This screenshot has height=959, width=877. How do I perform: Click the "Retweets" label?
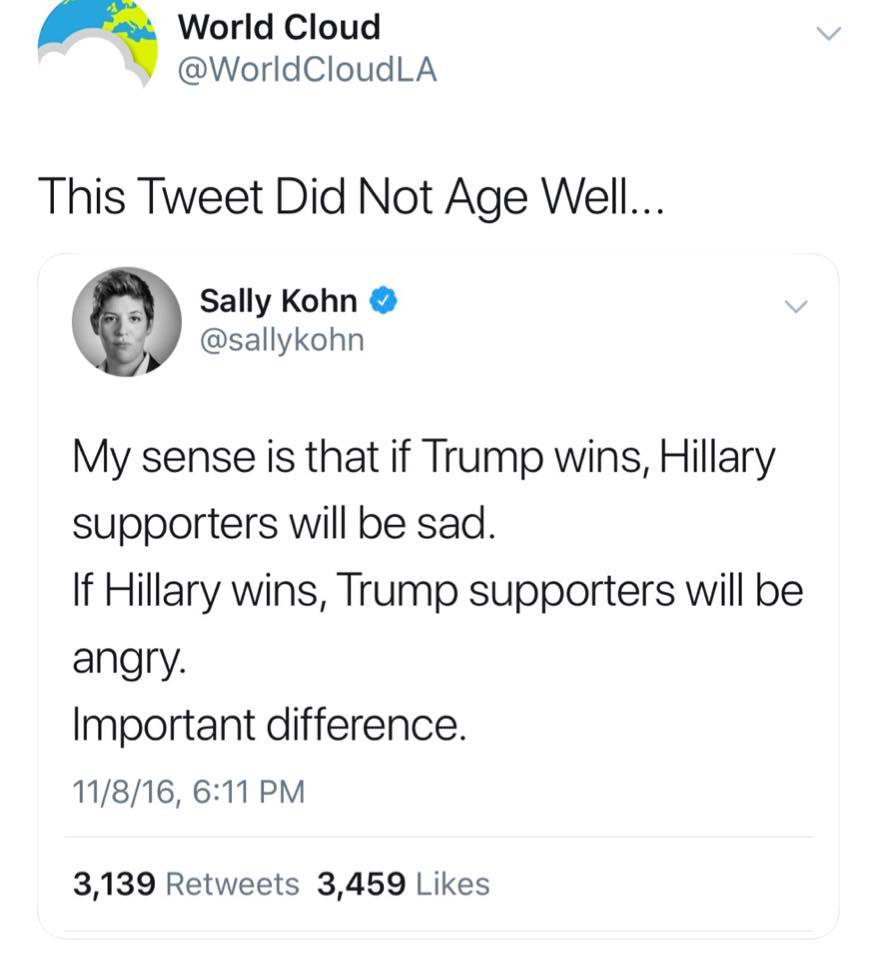point(232,884)
